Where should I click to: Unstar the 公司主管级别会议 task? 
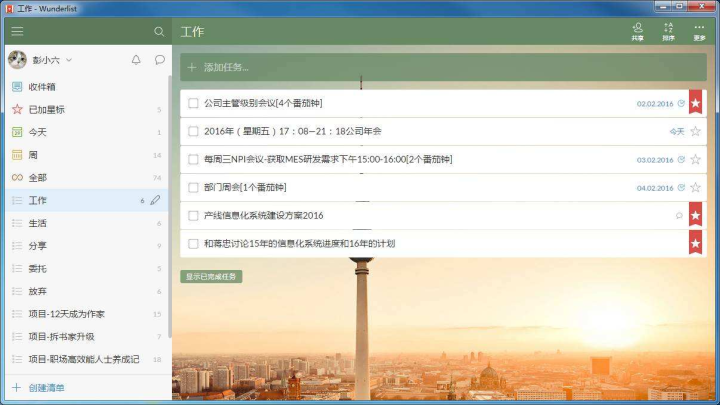tap(695, 103)
